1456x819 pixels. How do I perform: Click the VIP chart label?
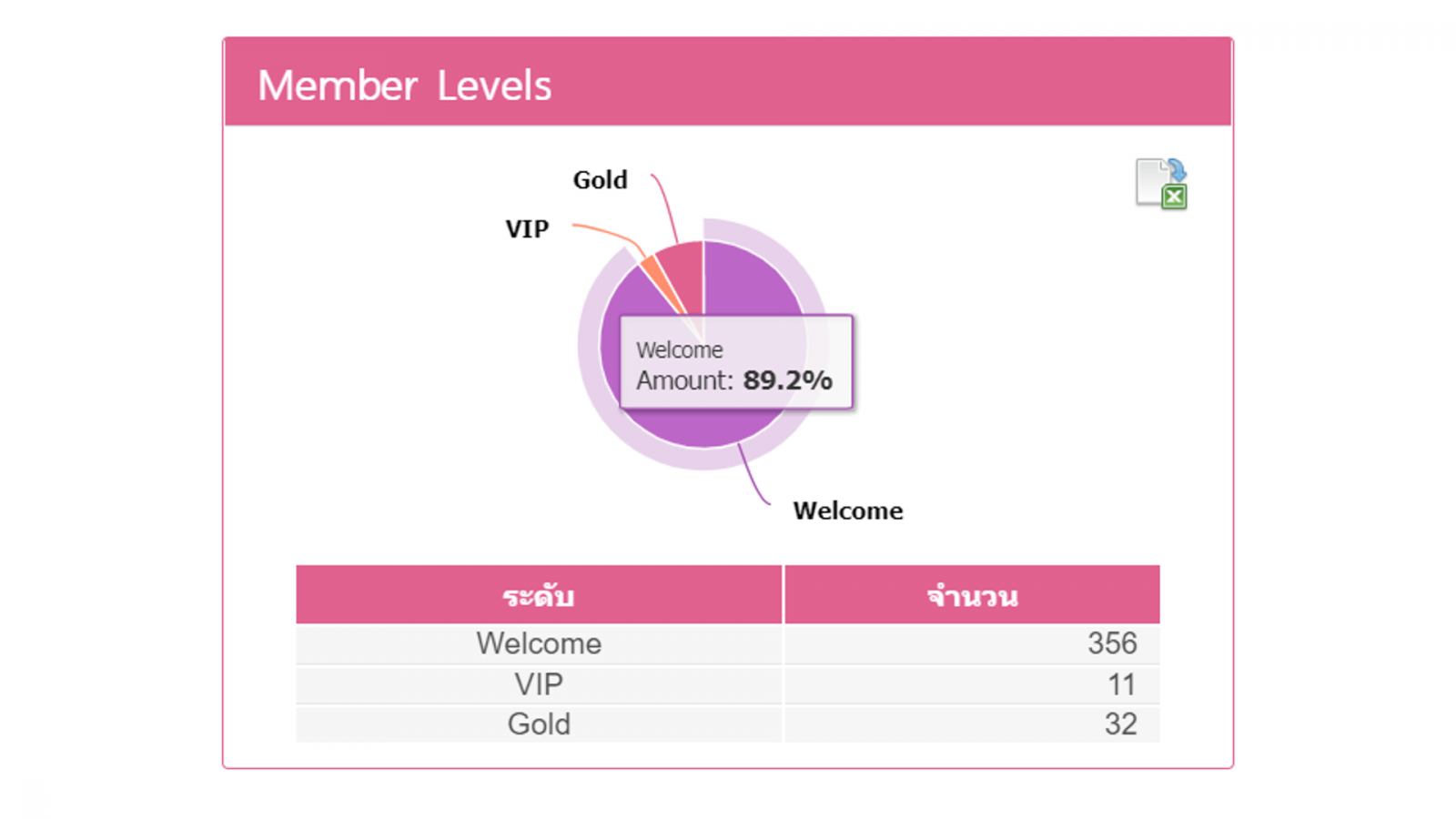click(x=527, y=229)
